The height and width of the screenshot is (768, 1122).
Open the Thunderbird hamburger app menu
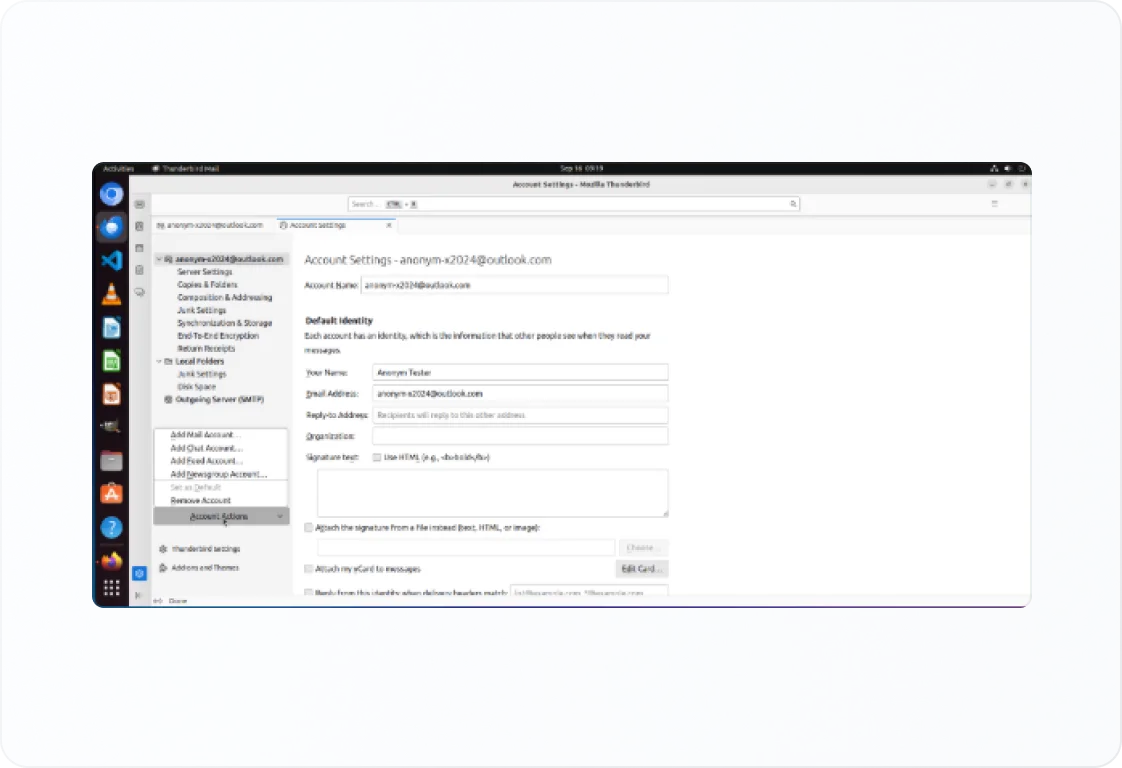pyautogui.click(x=995, y=204)
